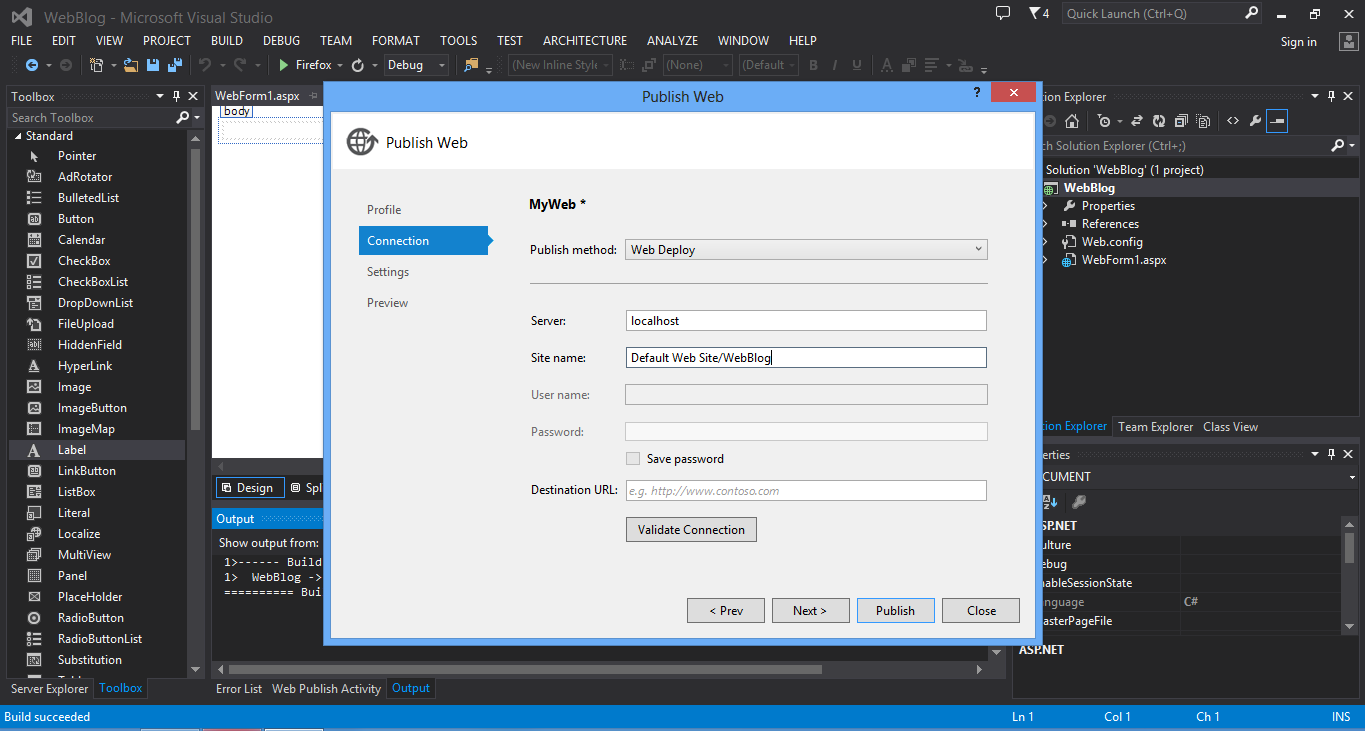
Task: Click the Next > button
Action: pos(810,611)
